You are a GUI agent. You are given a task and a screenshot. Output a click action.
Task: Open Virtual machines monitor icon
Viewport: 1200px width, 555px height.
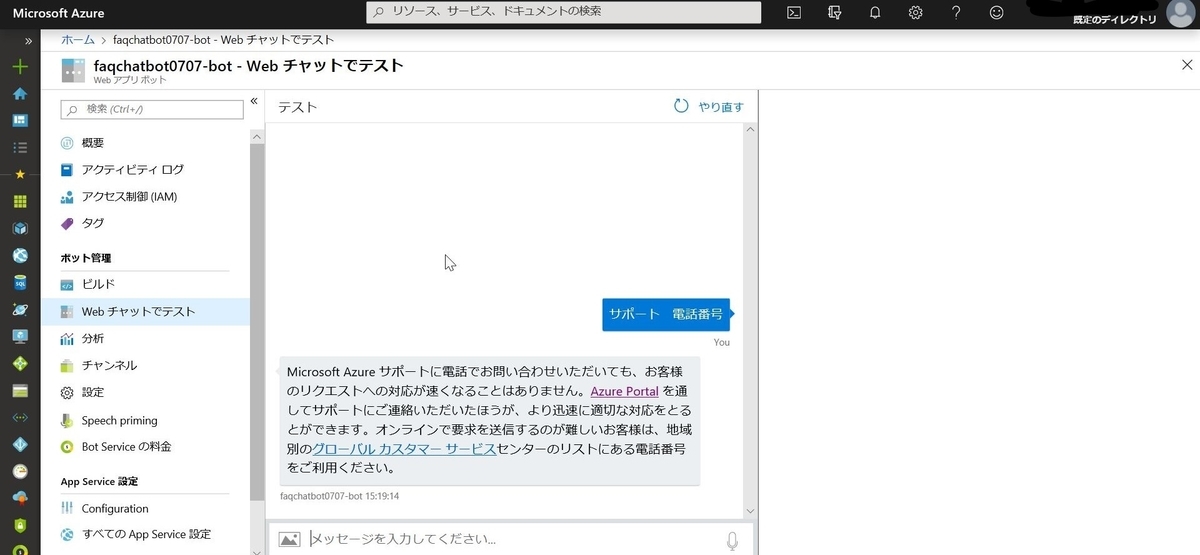[x=20, y=336]
